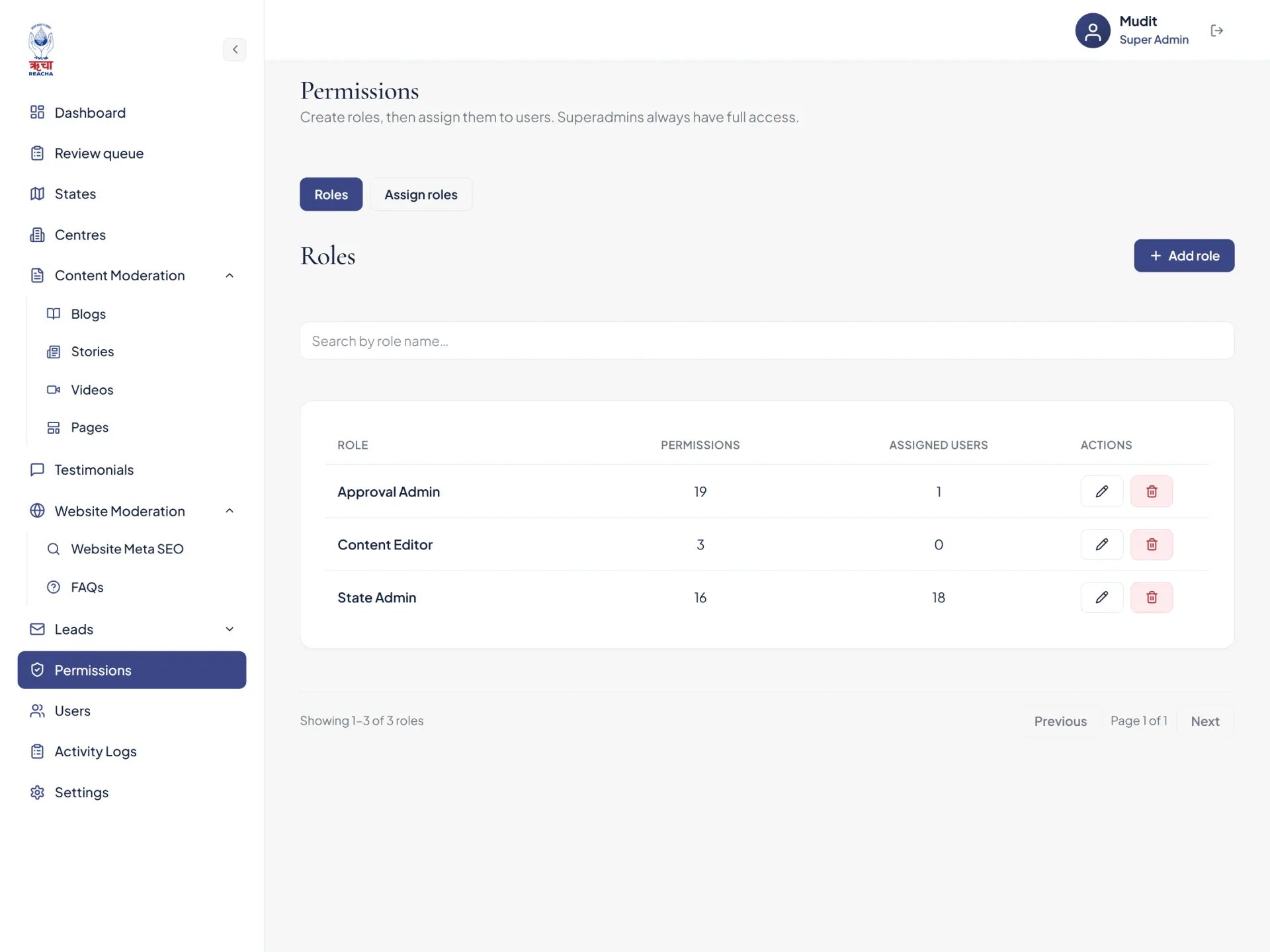Screen dimensions: 1270x952
Task: Click the Super Admin label
Action: point(1154,40)
